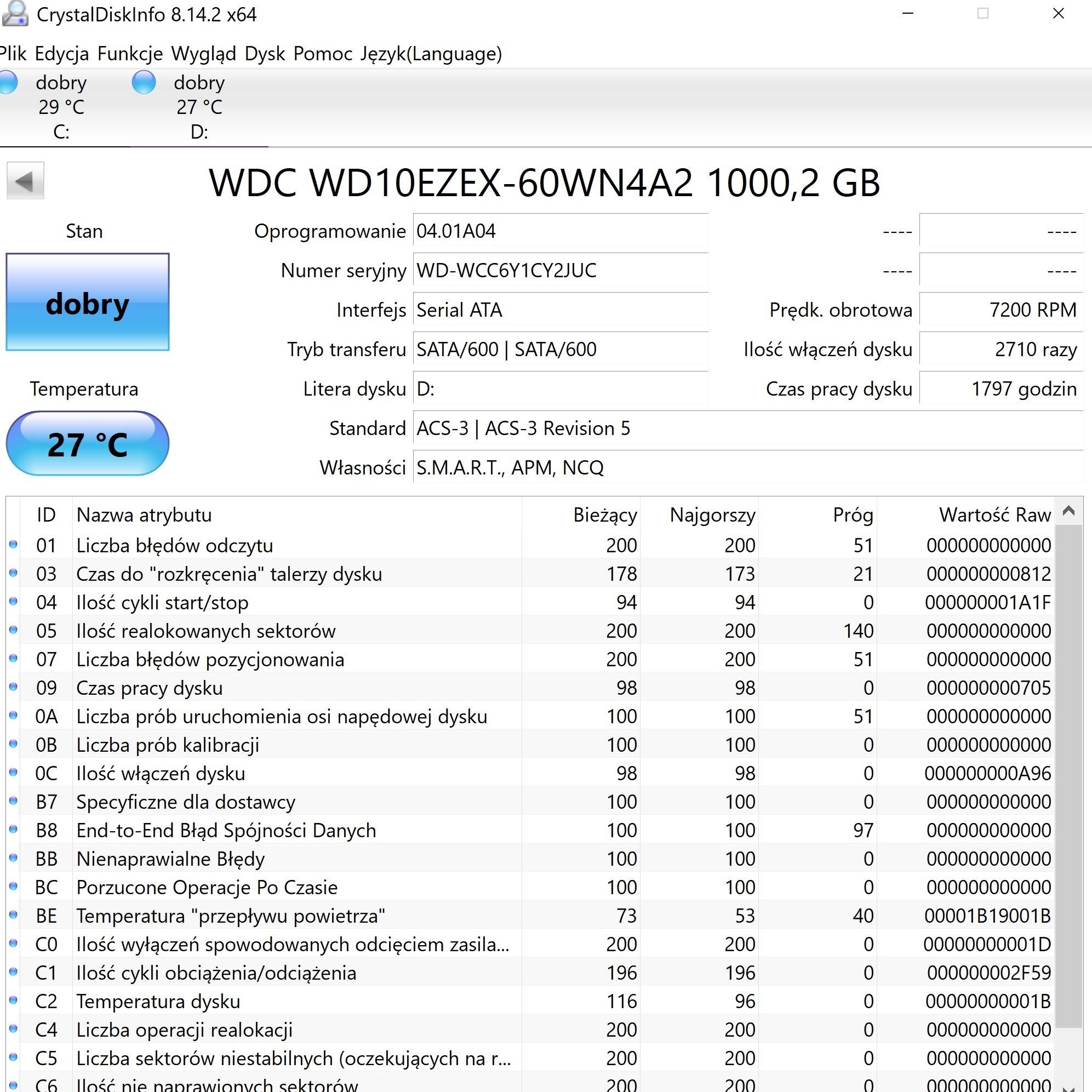Click the Serial ATA interface field

click(x=560, y=310)
